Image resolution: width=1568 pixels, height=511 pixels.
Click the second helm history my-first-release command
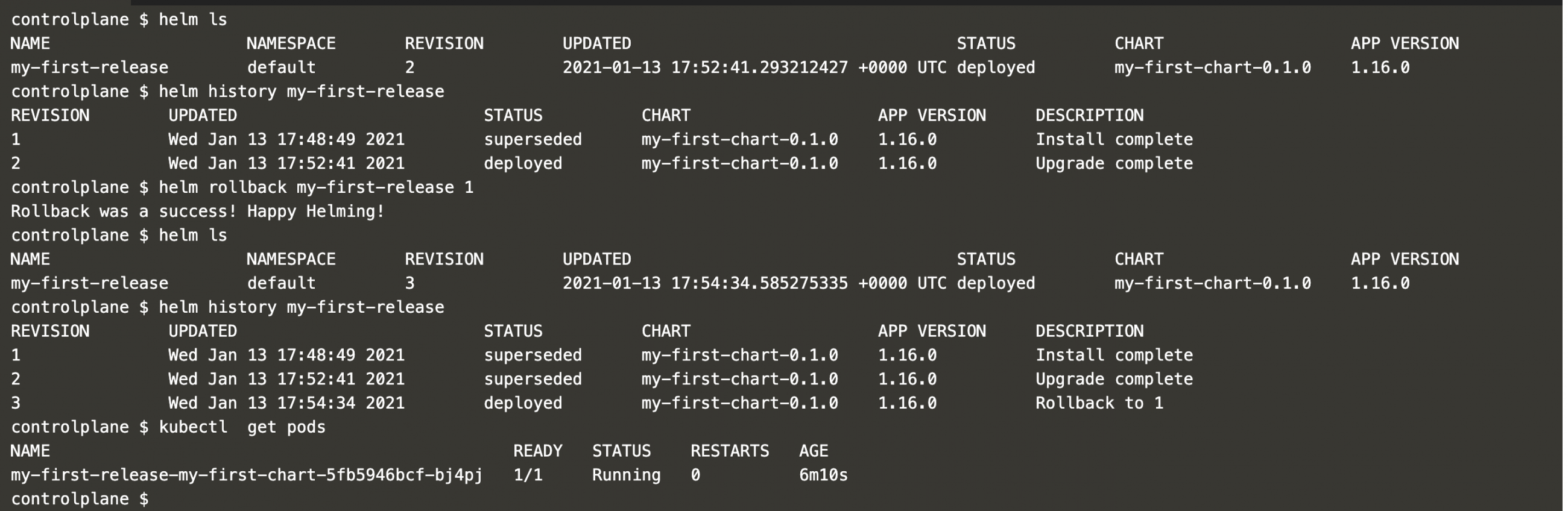(x=302, y=307)
